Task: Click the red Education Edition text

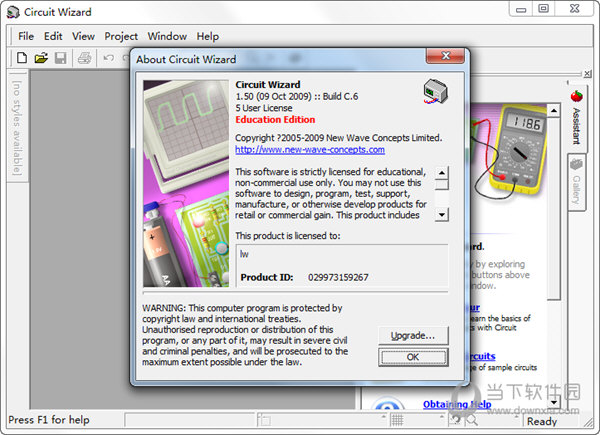Action: tap(275, 120)
